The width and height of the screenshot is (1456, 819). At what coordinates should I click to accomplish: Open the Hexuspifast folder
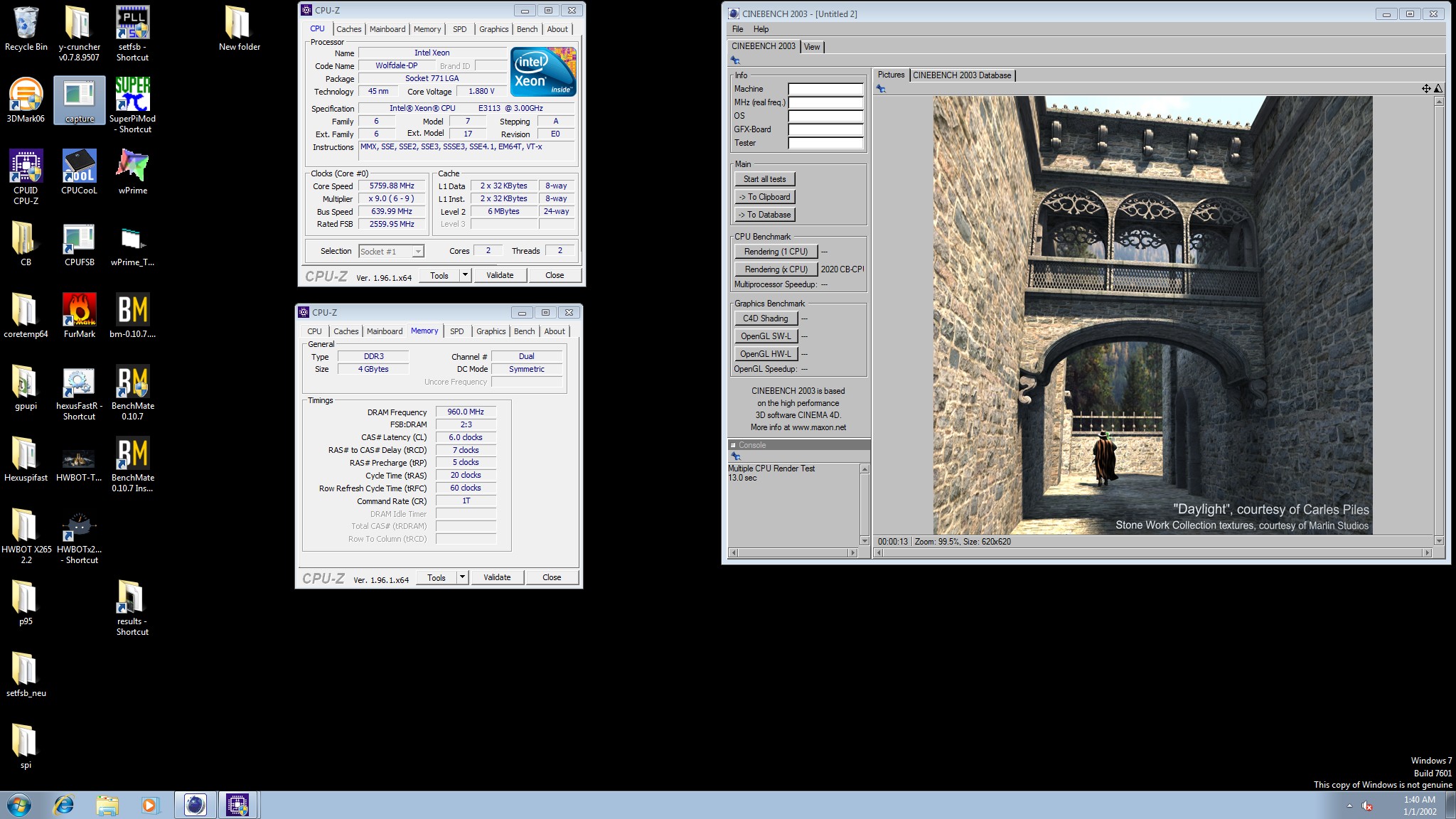26,458
